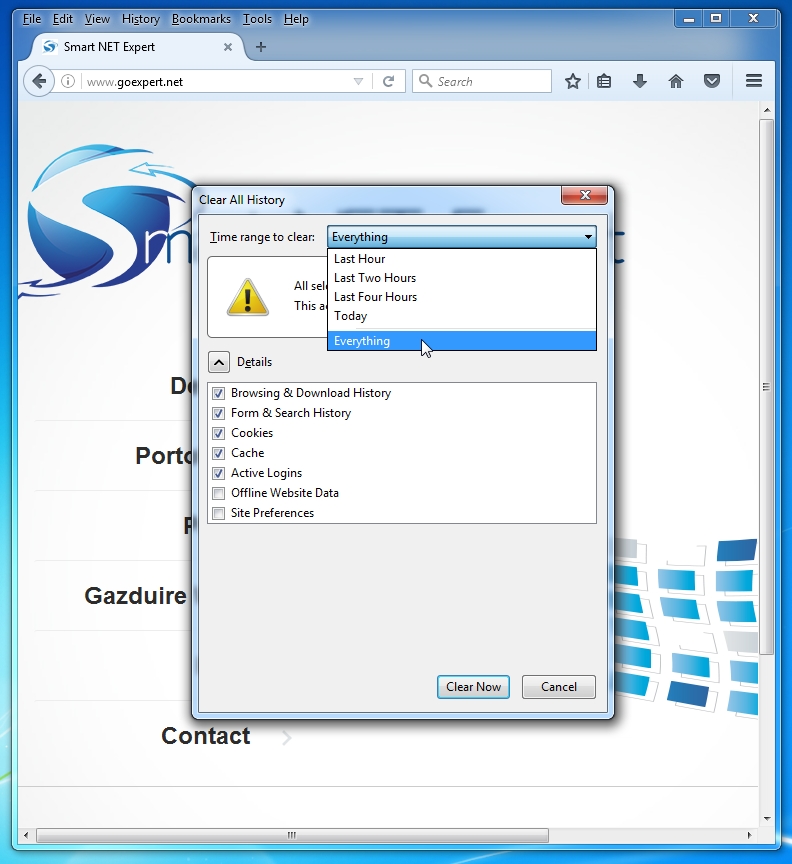
Task: Uncheck Browsing & Download History checkbox
Action: [219, 393]
